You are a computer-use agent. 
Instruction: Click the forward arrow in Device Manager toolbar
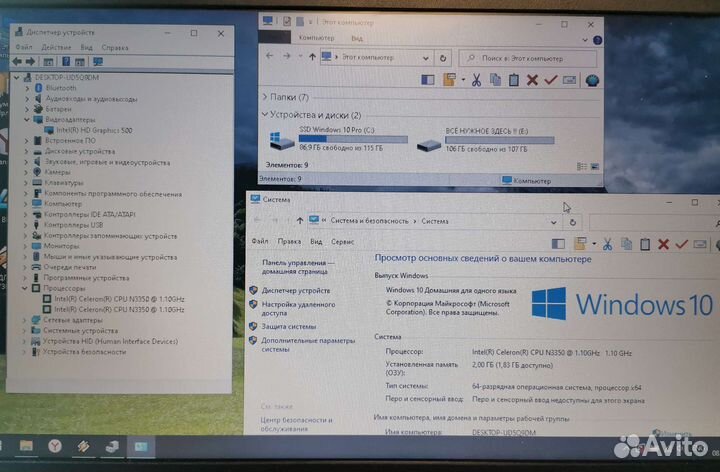(30, 62)
